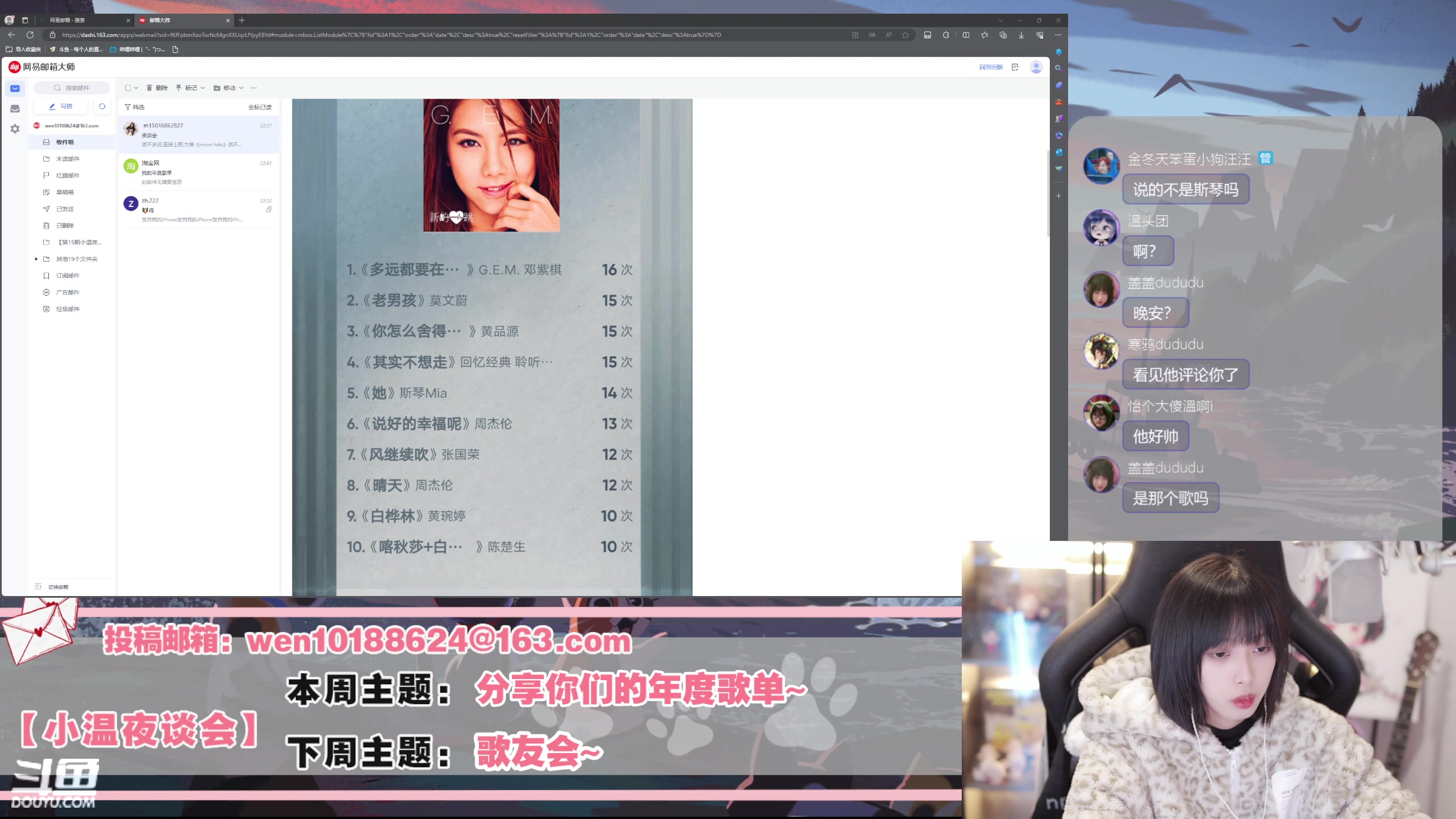Screen dimensions: 1456x819
Task: Open 收件箱 folder
Action: (72, 142)
